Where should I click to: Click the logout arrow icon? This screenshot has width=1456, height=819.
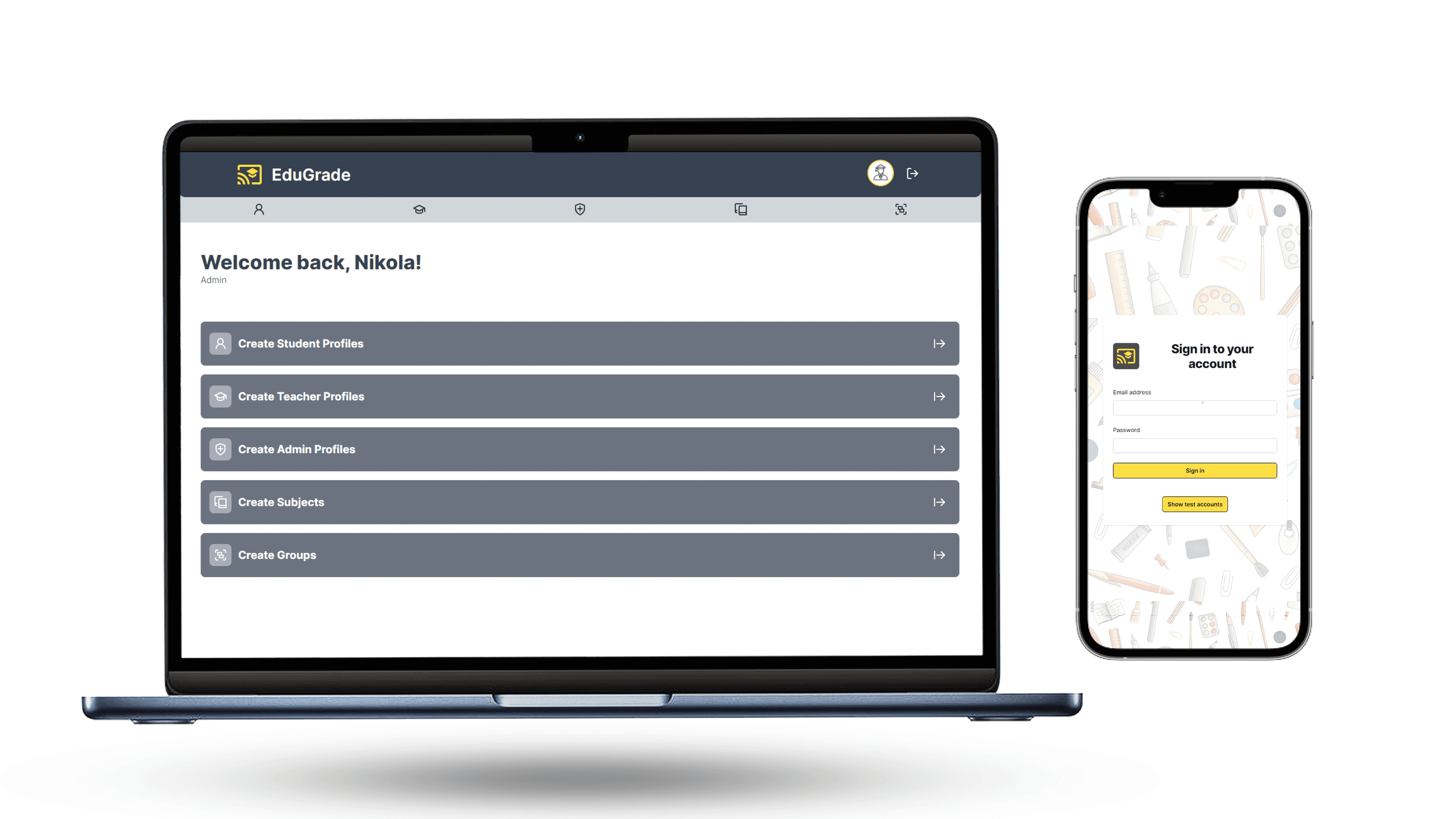point(912,174)
